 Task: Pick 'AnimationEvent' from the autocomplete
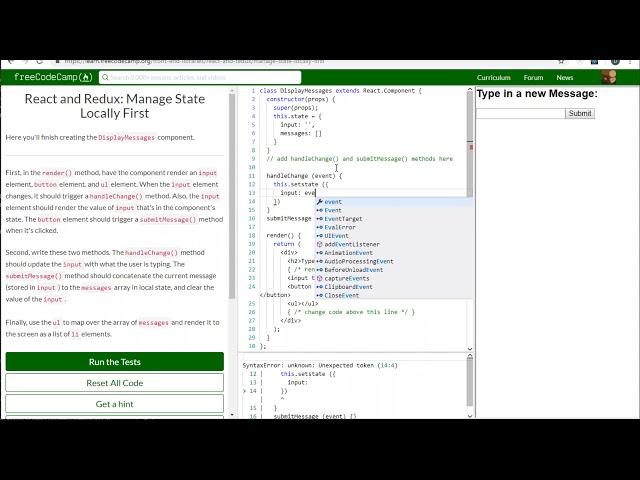click(x=348, y=253)
